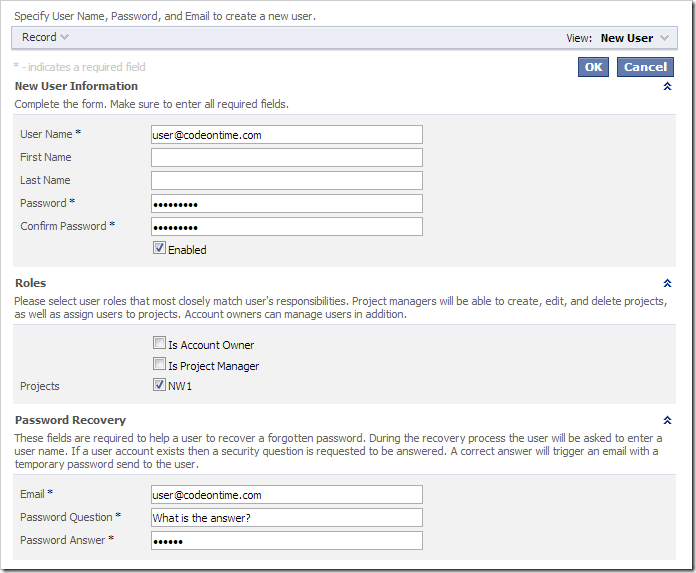Open the Record dropdown menu
Screen dimensions: 696x573
pyautogui.click(x=45, y=38)
